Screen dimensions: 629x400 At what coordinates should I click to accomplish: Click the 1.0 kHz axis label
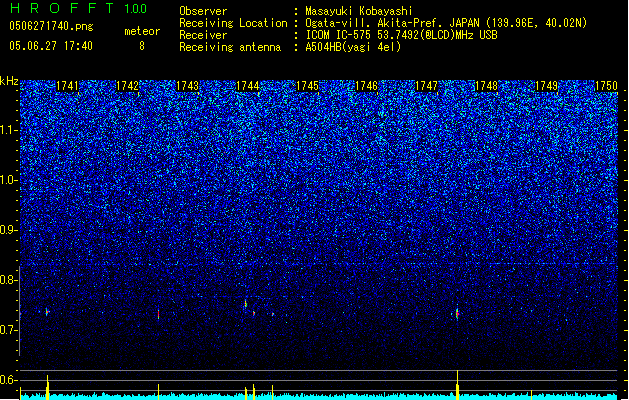(9, 180)
